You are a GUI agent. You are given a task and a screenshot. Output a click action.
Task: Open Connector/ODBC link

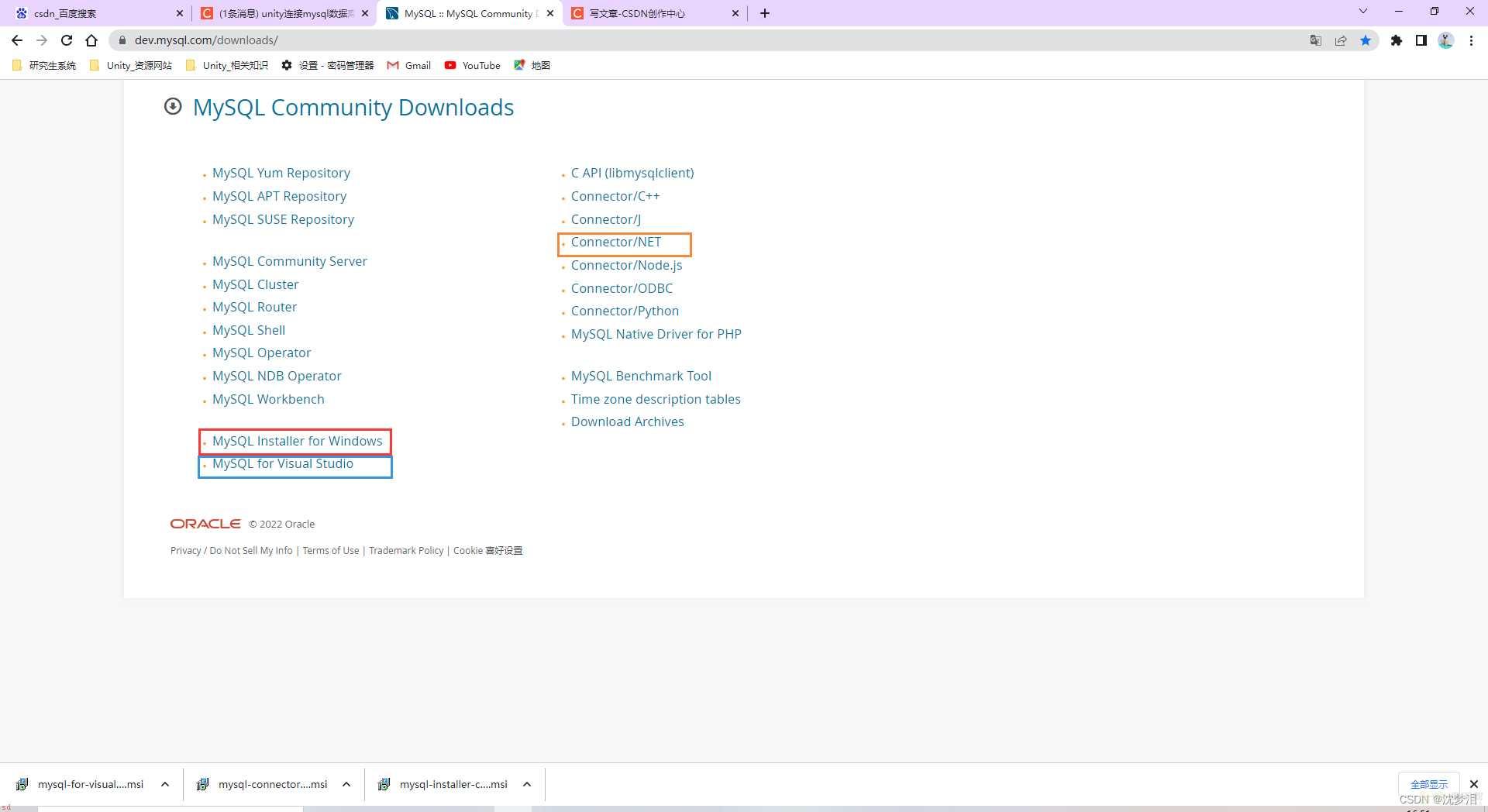[622, 288]
